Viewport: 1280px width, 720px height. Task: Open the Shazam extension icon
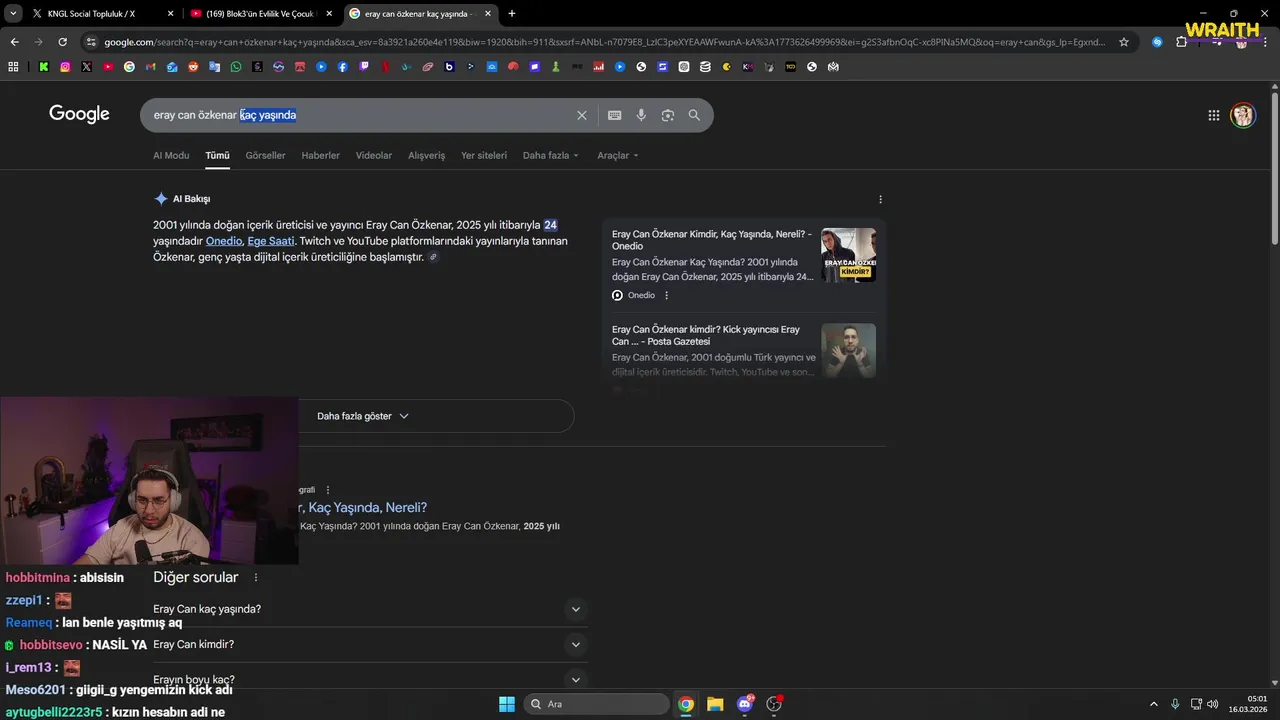point(1157,42)
